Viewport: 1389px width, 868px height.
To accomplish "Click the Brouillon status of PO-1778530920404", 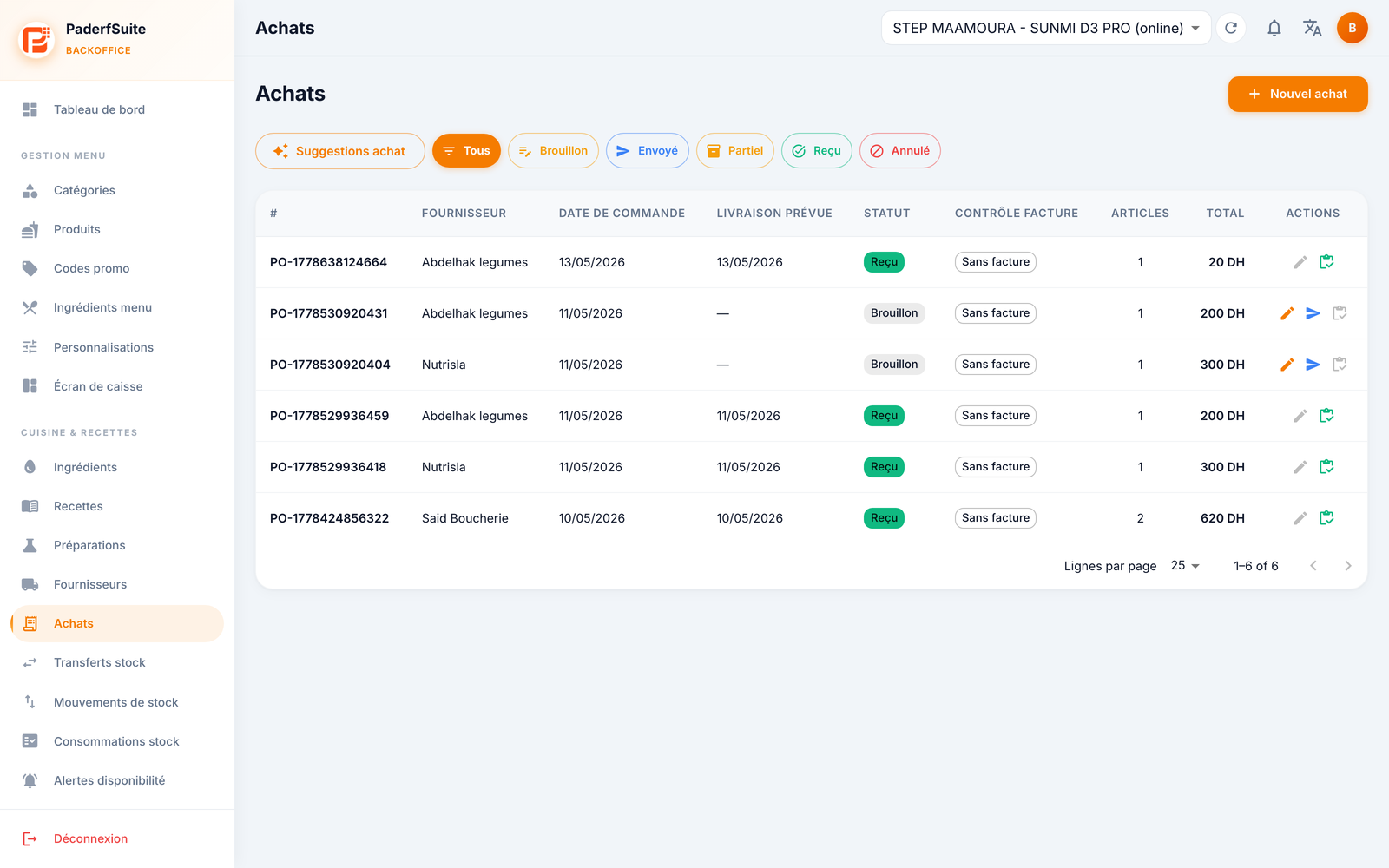I will point(894,365).
